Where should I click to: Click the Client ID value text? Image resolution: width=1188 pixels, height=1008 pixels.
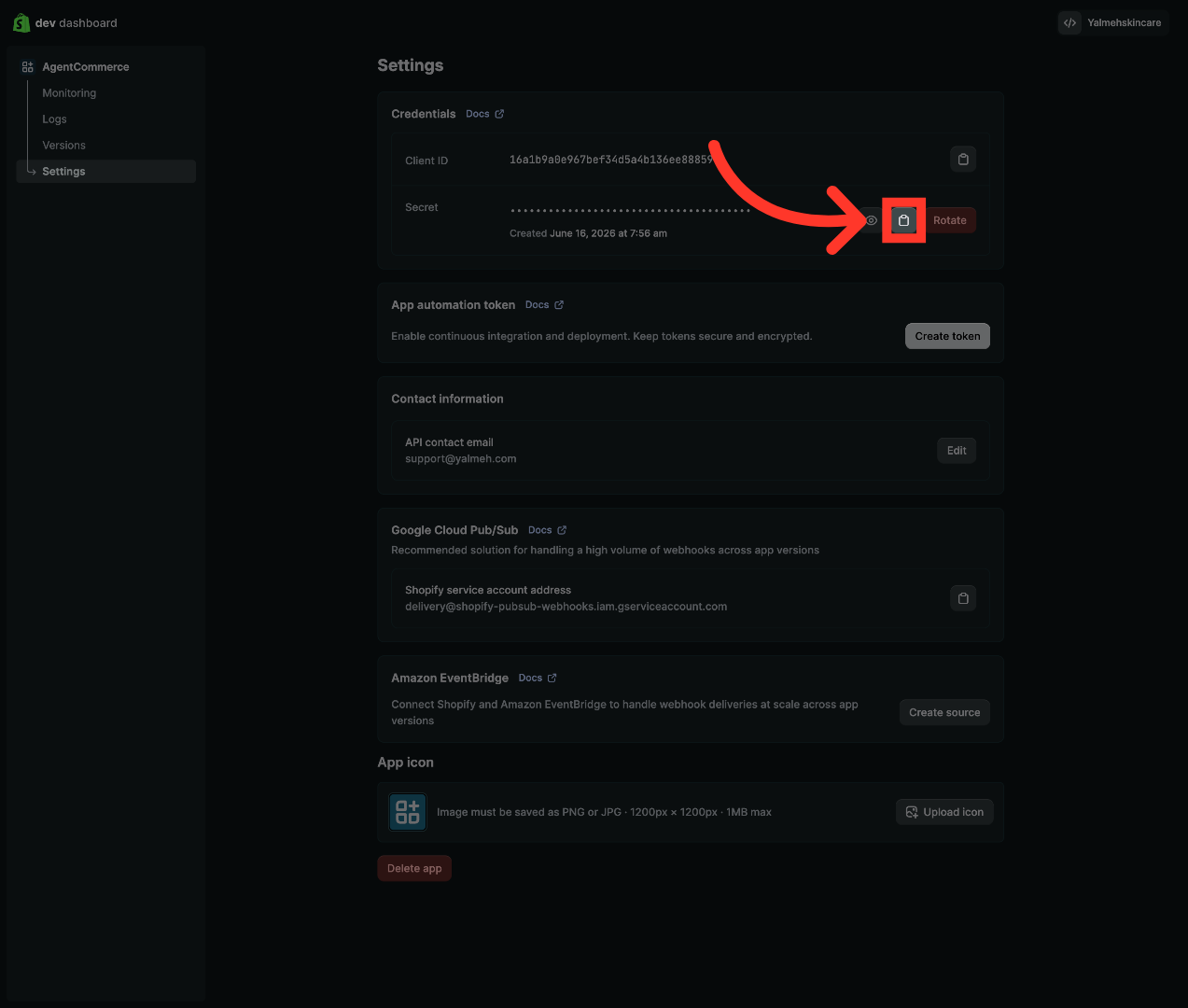pos(611,160)
